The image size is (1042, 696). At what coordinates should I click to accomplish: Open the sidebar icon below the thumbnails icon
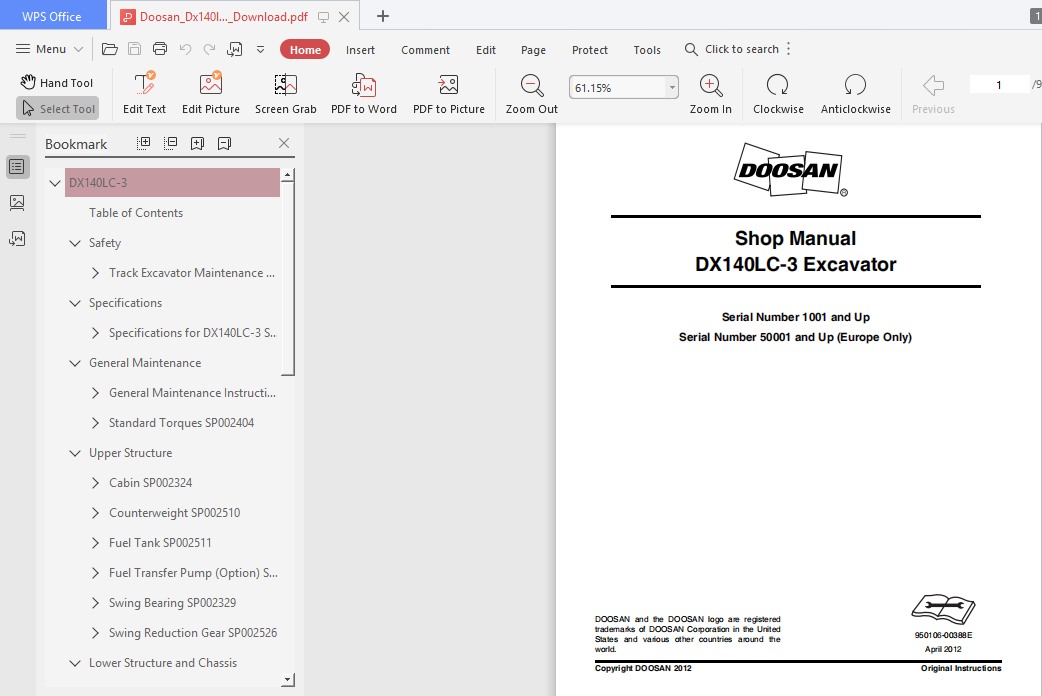17,238
